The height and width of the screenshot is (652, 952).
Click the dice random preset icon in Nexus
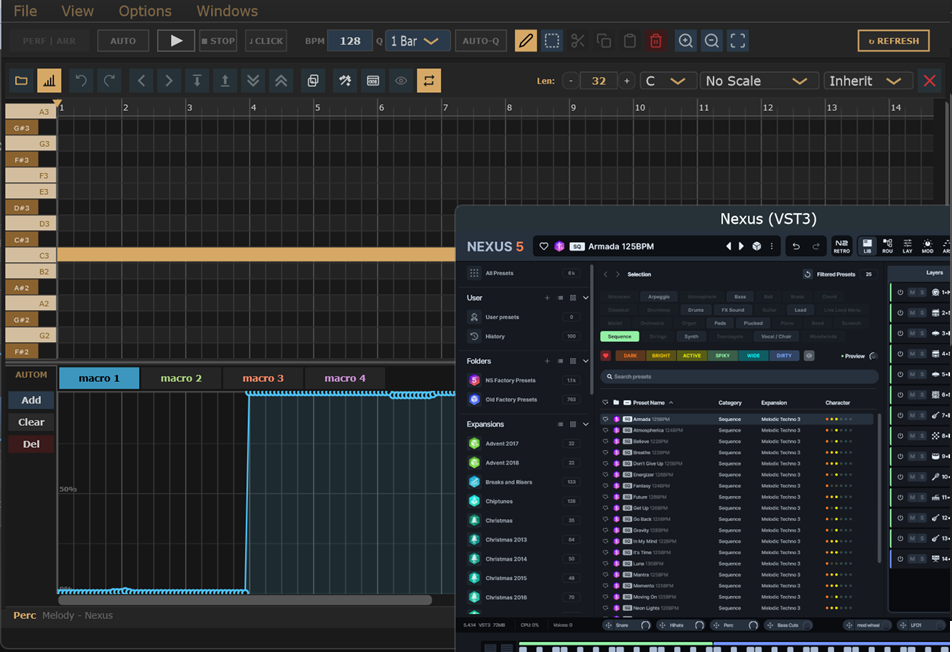(756, 246)
